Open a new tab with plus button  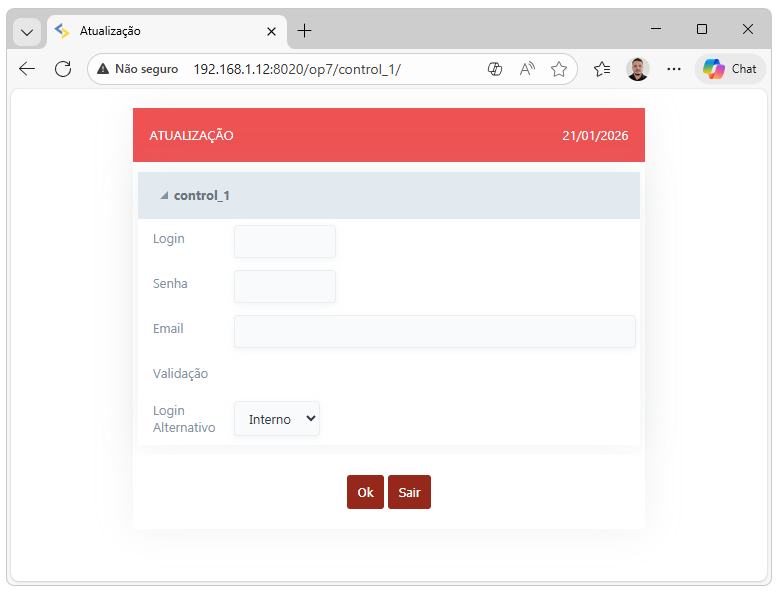click(x=305, y=31)
